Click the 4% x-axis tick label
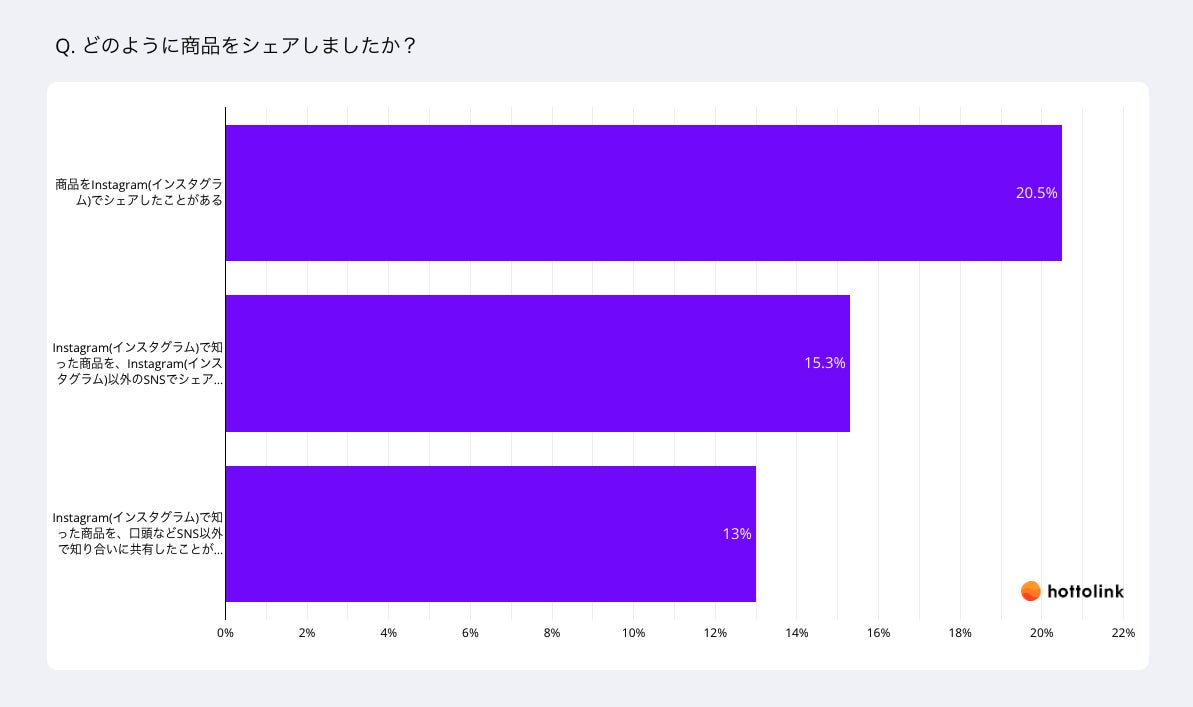This screenshot has height=707, width=1193. [x=388, y=632]
